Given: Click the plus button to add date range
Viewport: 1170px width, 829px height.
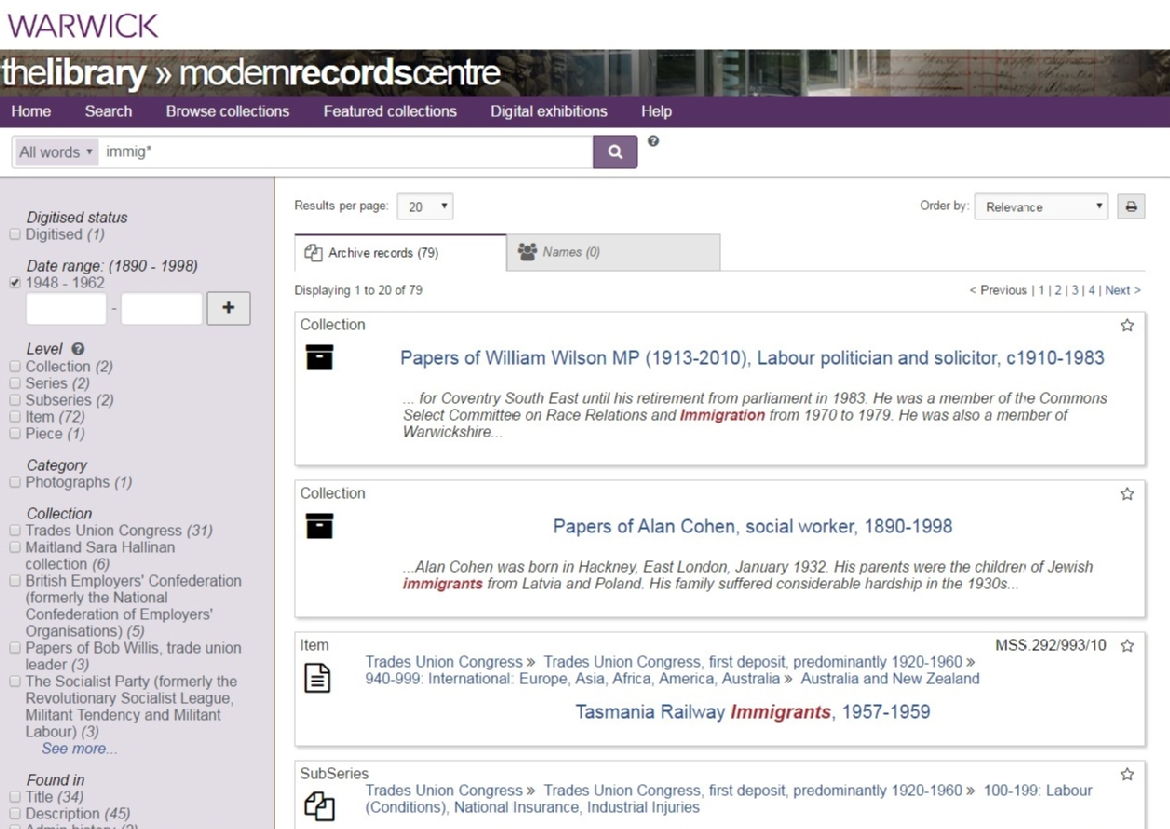Looking at the screenshot, I should [x=228, y=308].
